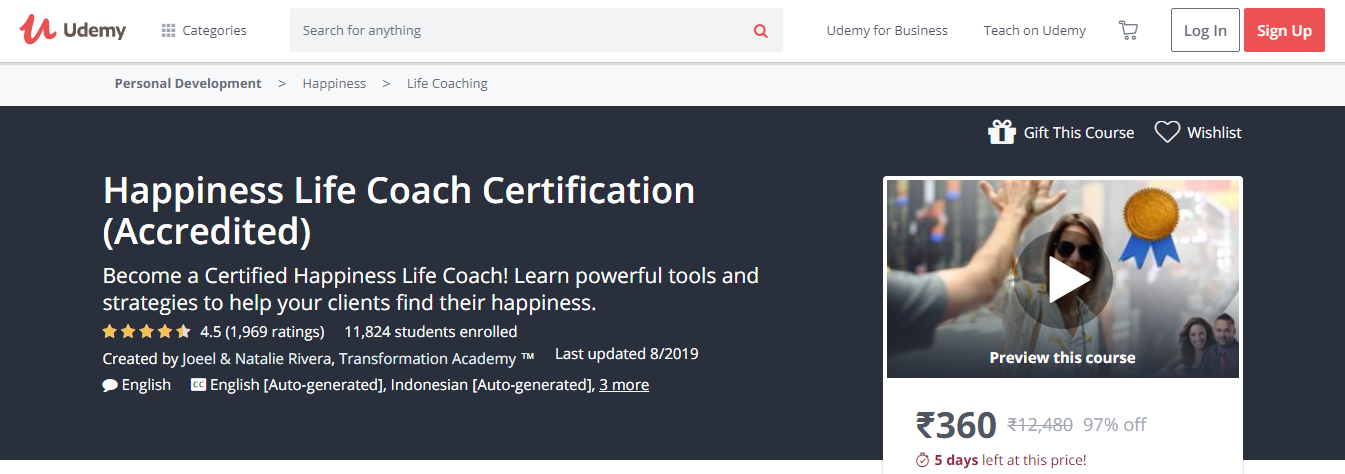Go to Teach on Udemy
Screen dimensions: 1345x474
(1034, 30)
